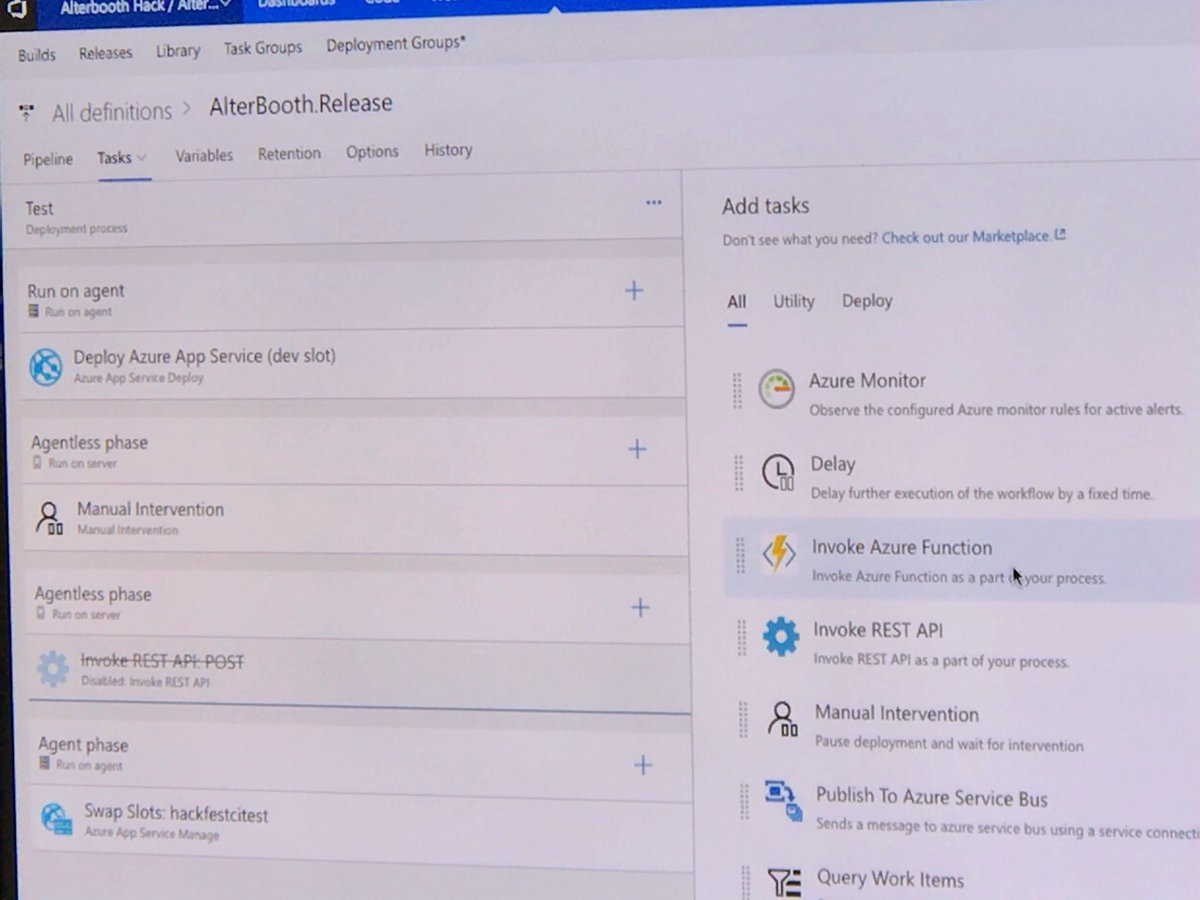Open Task Groups hub
The width and height of the screenshot is (1200, 900).
(263, 47)
